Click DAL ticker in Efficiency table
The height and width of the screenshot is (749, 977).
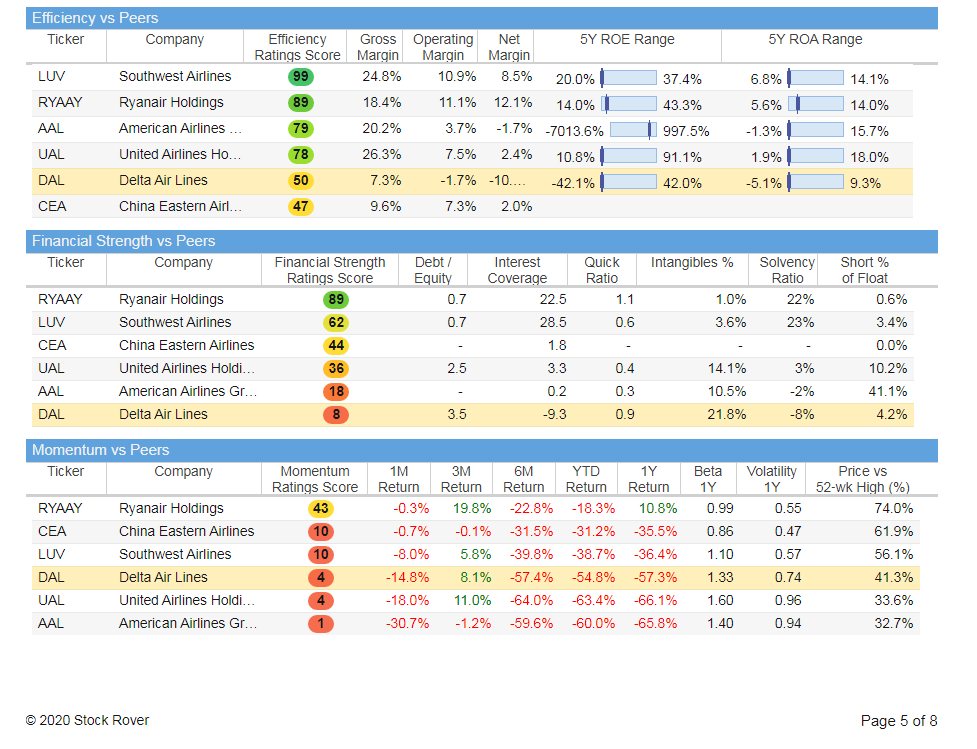coord(51,181)
